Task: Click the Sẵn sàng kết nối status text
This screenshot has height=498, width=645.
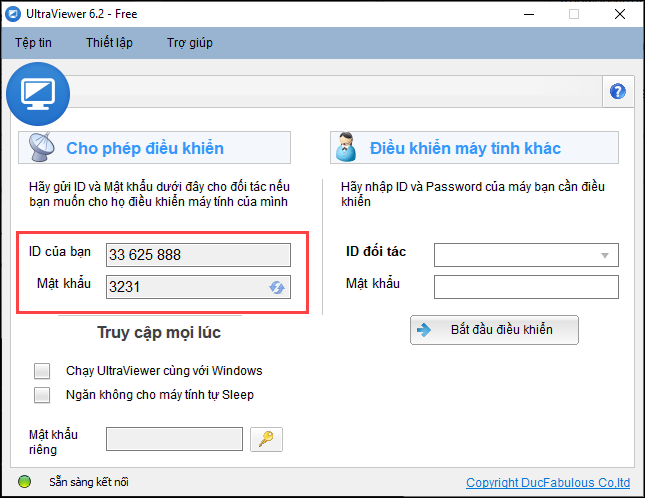Action: click(x=89, y=482)
